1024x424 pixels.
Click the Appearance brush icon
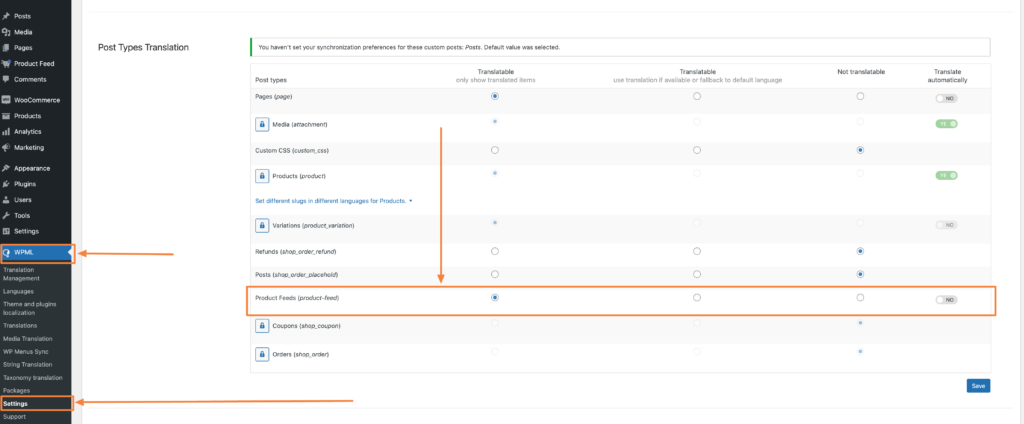6,168
